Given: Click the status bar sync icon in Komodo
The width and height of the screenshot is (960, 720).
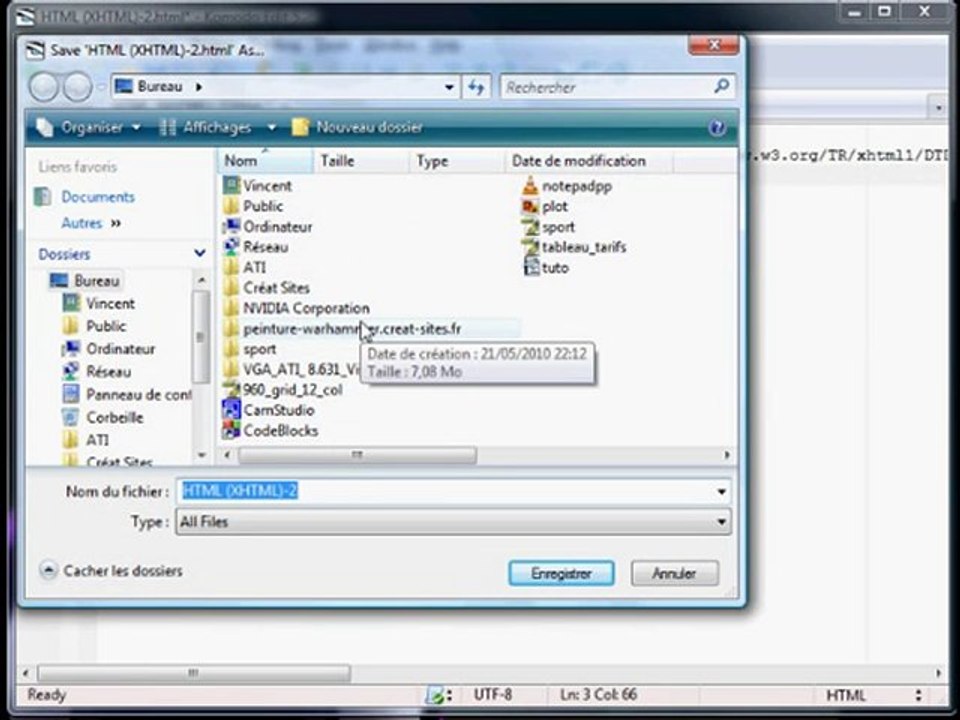Looking at the screenshot, I should point(437,695).
